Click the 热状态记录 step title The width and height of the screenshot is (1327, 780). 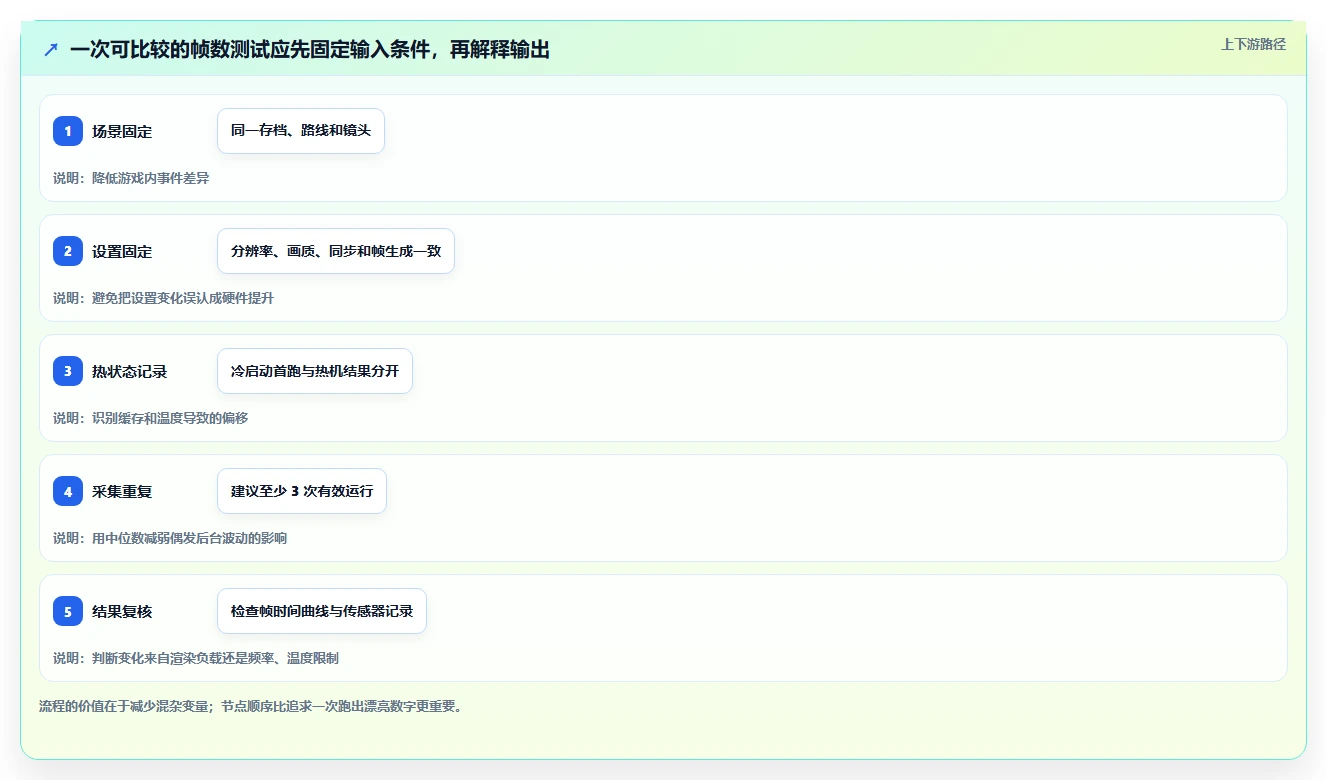click(x=129, y=371)
